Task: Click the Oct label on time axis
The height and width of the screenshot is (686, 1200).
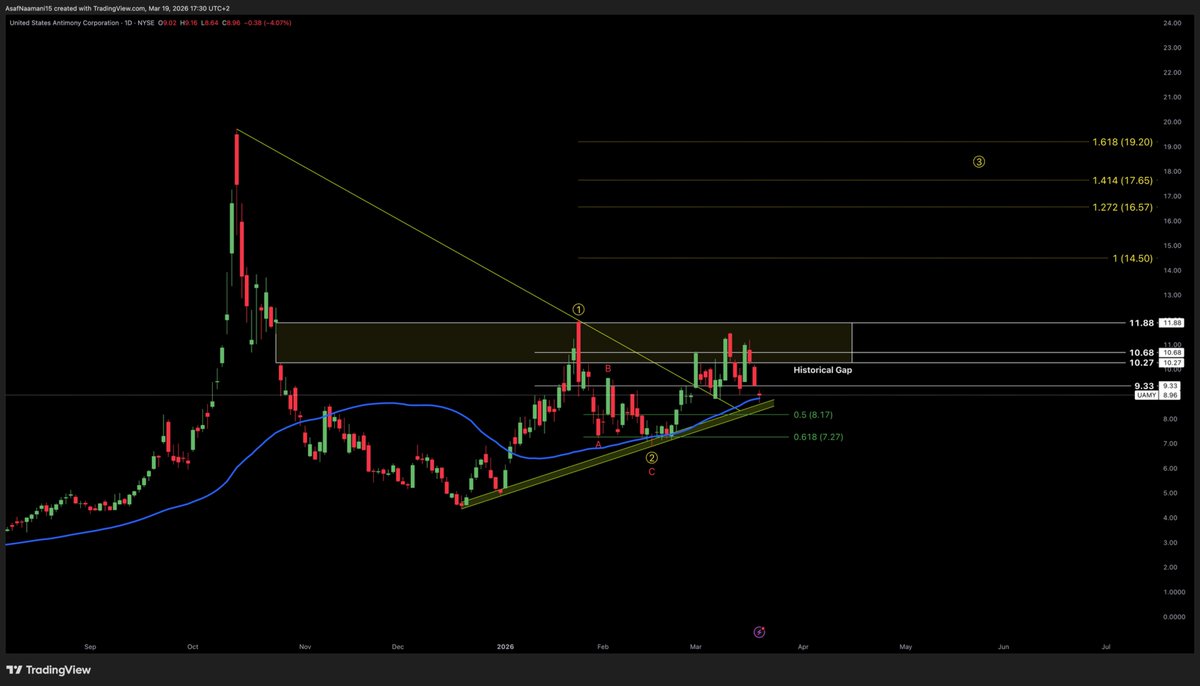Action: tap(191, 647)
